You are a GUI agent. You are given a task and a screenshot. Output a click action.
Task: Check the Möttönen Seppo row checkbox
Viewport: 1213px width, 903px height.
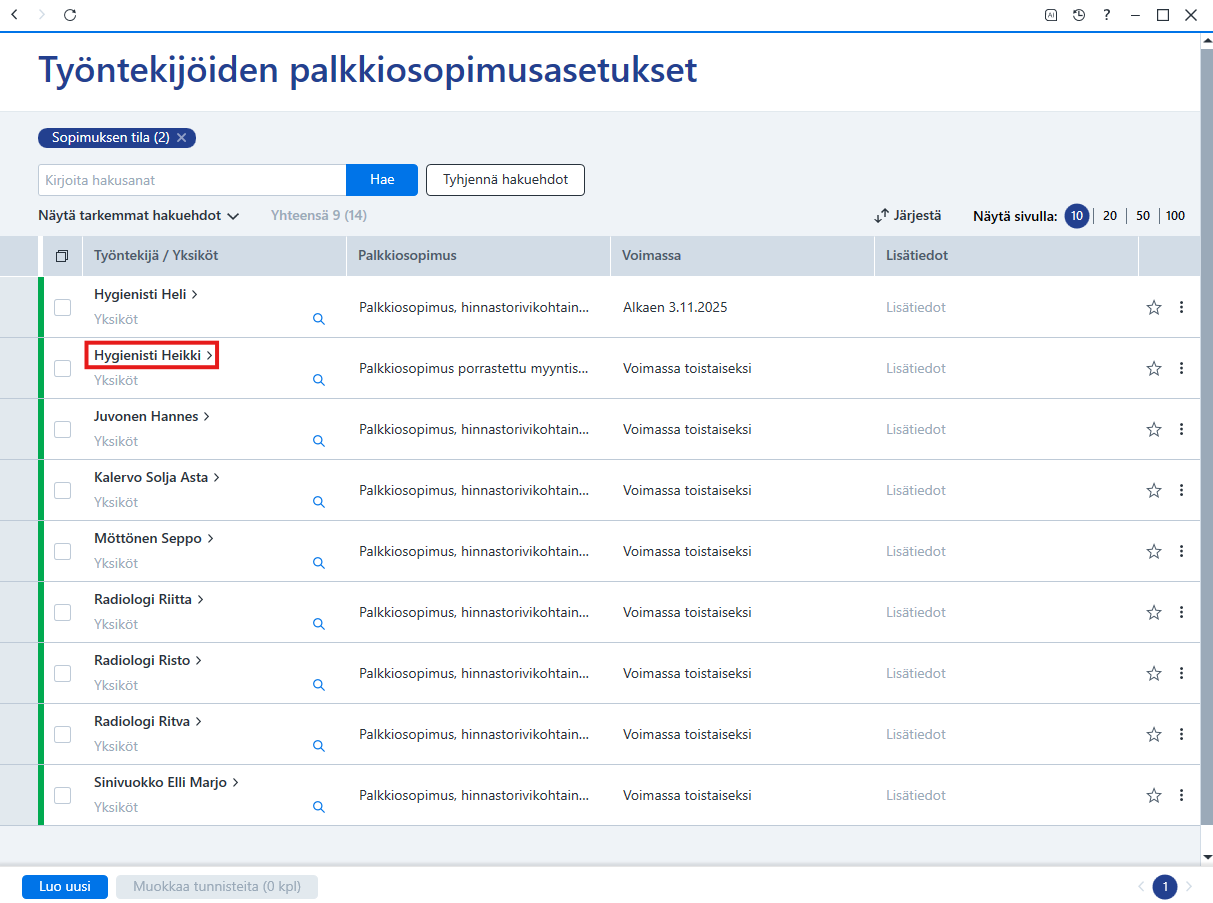[x=62, y=551]
